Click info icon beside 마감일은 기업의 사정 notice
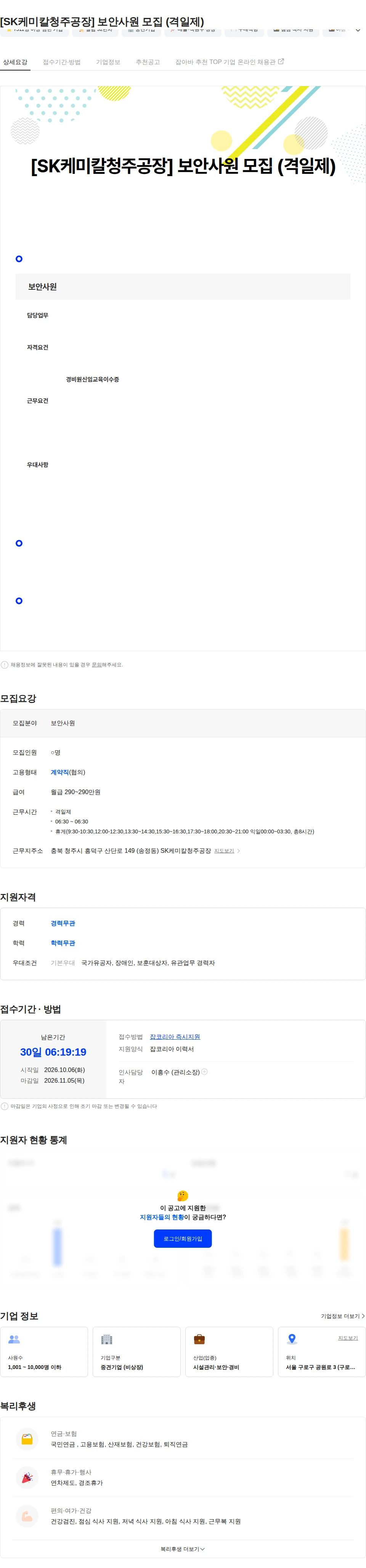Image resolution: width=366 pixels, height=1568 pixels. [x=4, y=1106]
